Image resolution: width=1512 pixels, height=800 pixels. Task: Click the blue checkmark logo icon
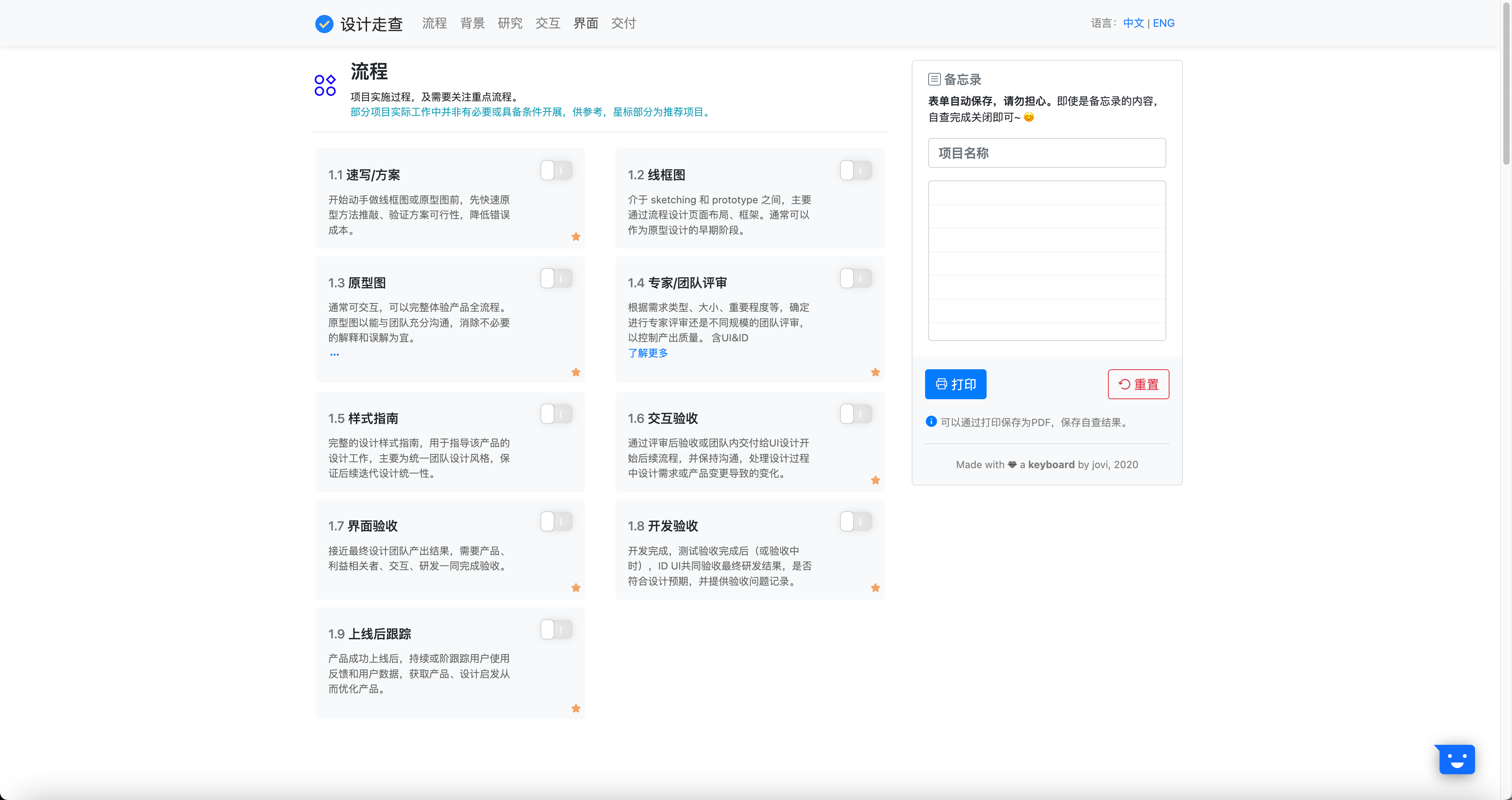pos(324,24)
